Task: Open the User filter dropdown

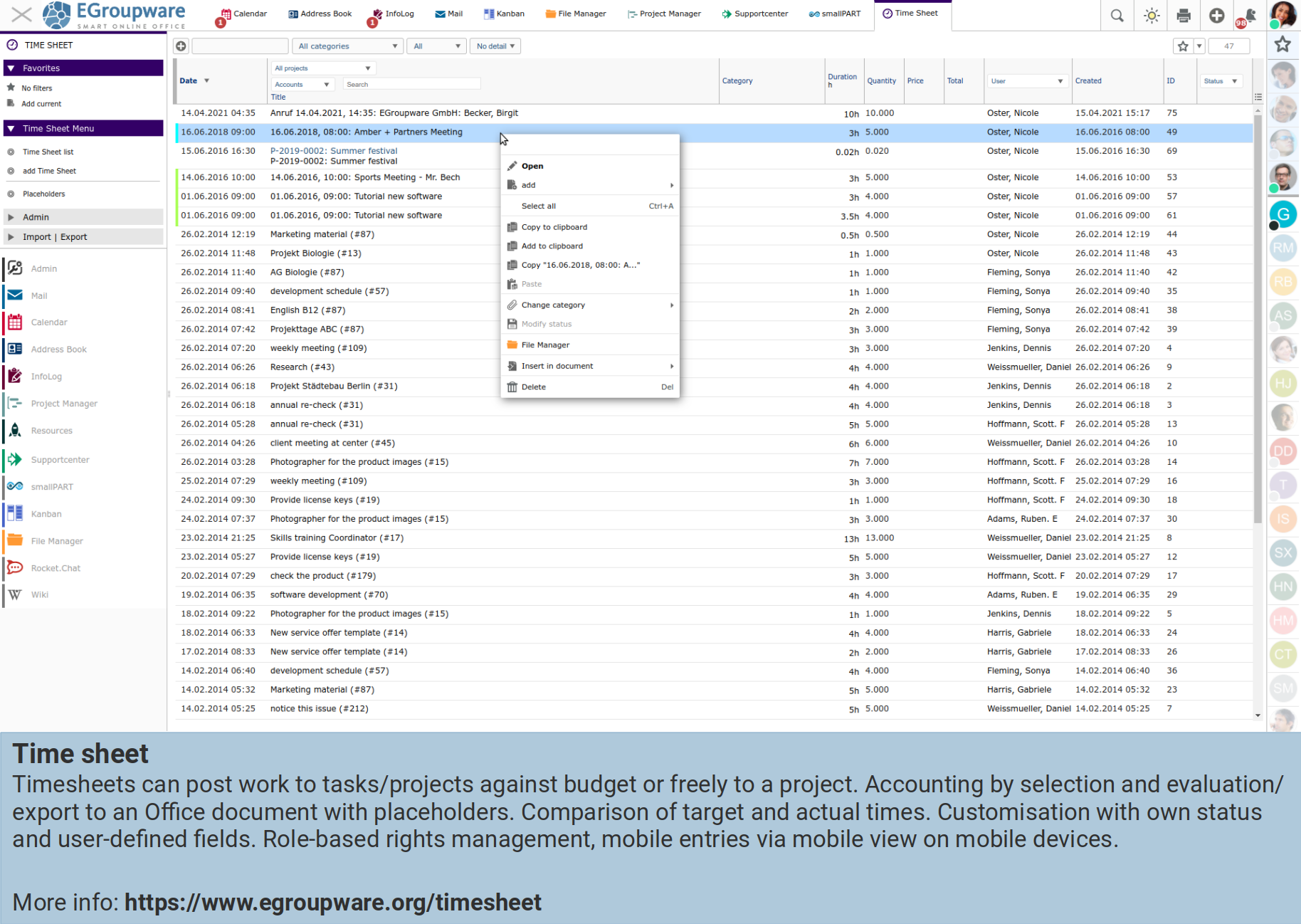Action: pyautogui.click(x=1026, y=81)
